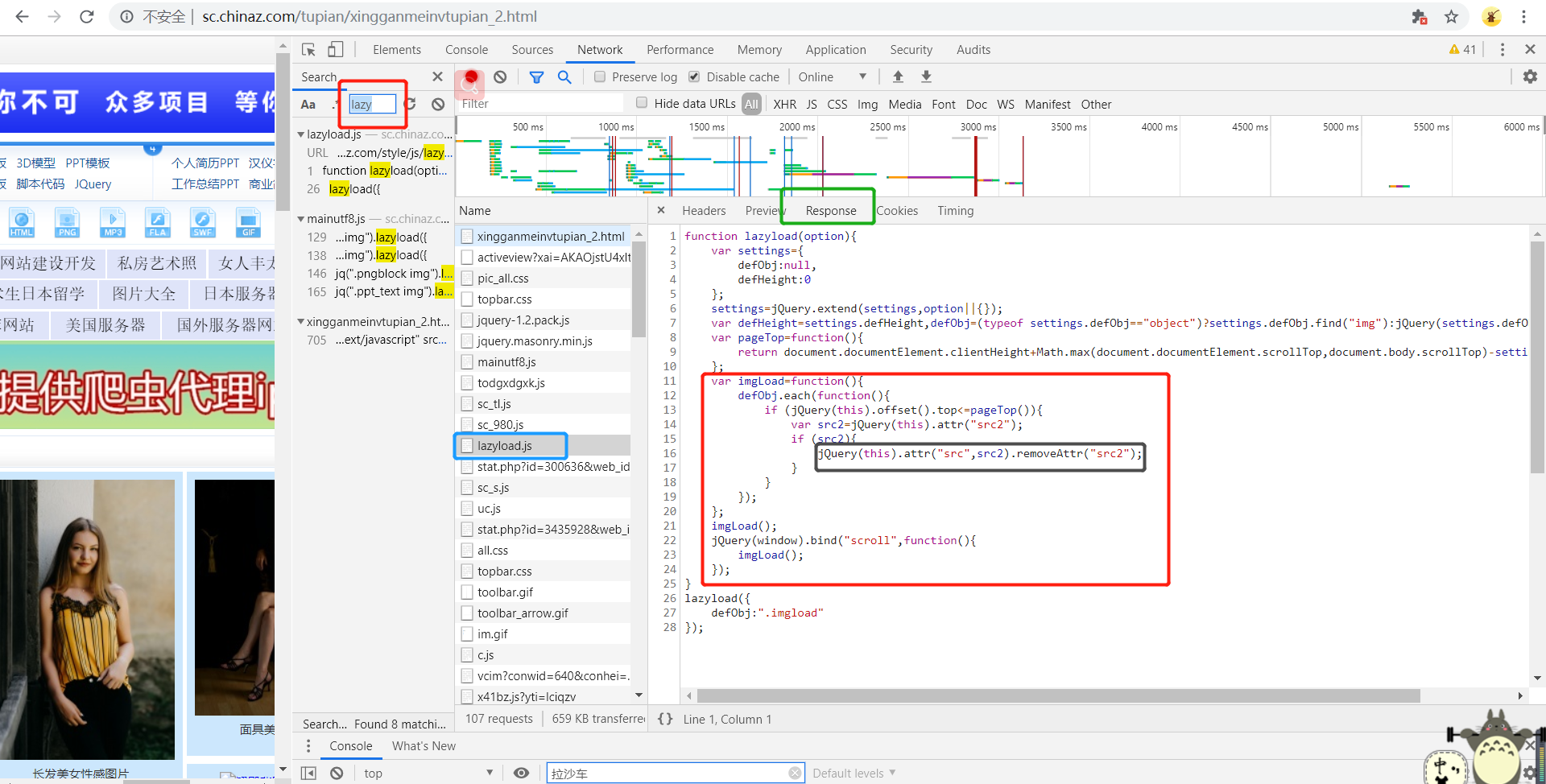
Task: Click the JQuery link on the webpage
Action: 93,184
